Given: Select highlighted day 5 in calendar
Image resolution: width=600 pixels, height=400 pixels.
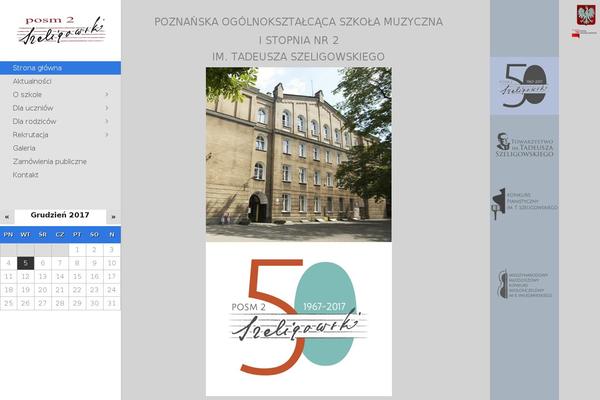Looking at the screenshot, I should (x=26, y=263).
